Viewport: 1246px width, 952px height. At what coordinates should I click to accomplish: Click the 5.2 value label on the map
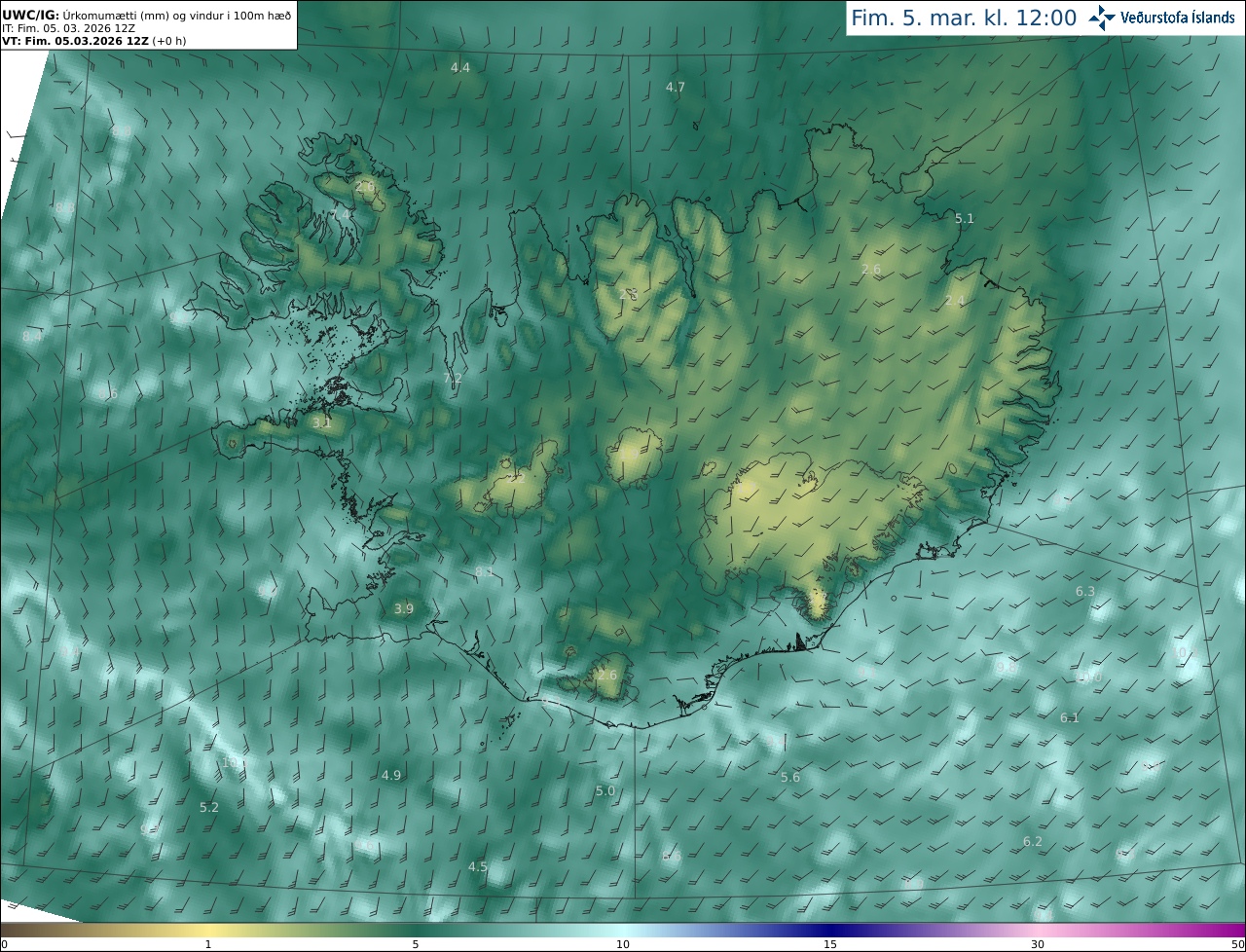209,807
